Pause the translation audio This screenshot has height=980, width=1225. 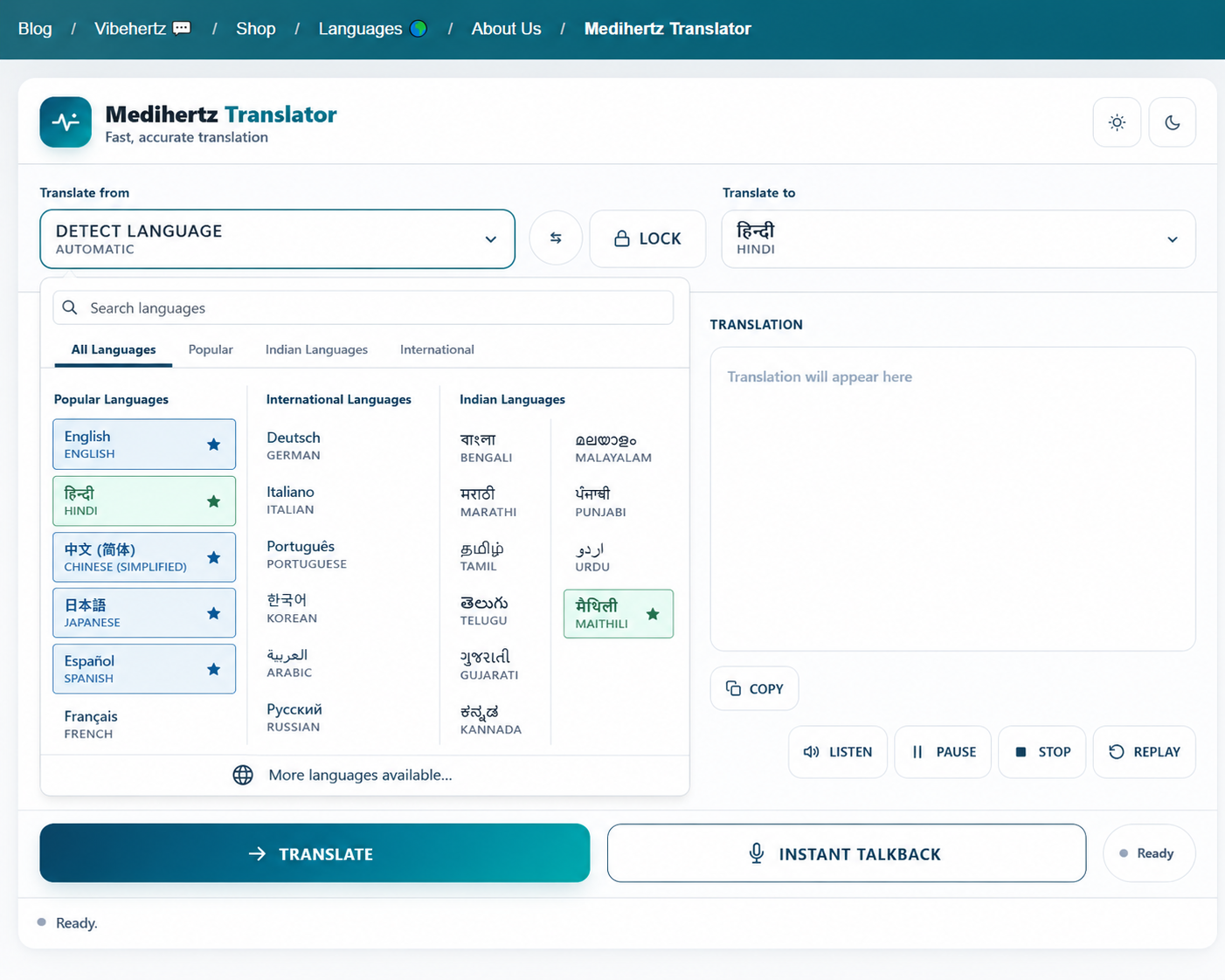coord(943,752)
